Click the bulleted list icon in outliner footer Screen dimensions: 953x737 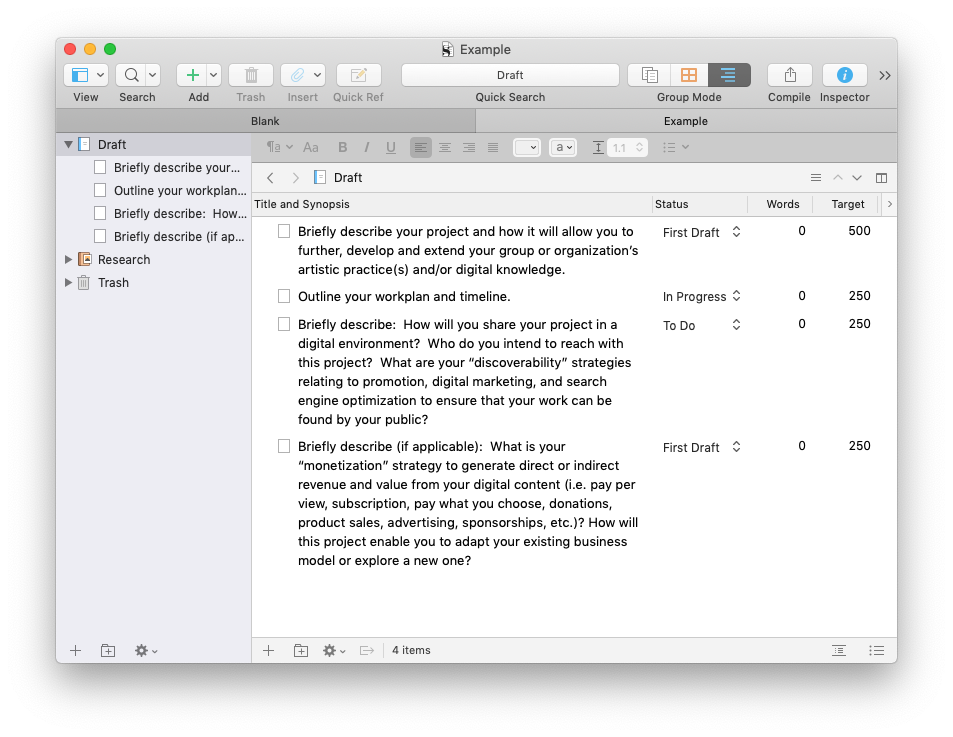pos(876,651)
